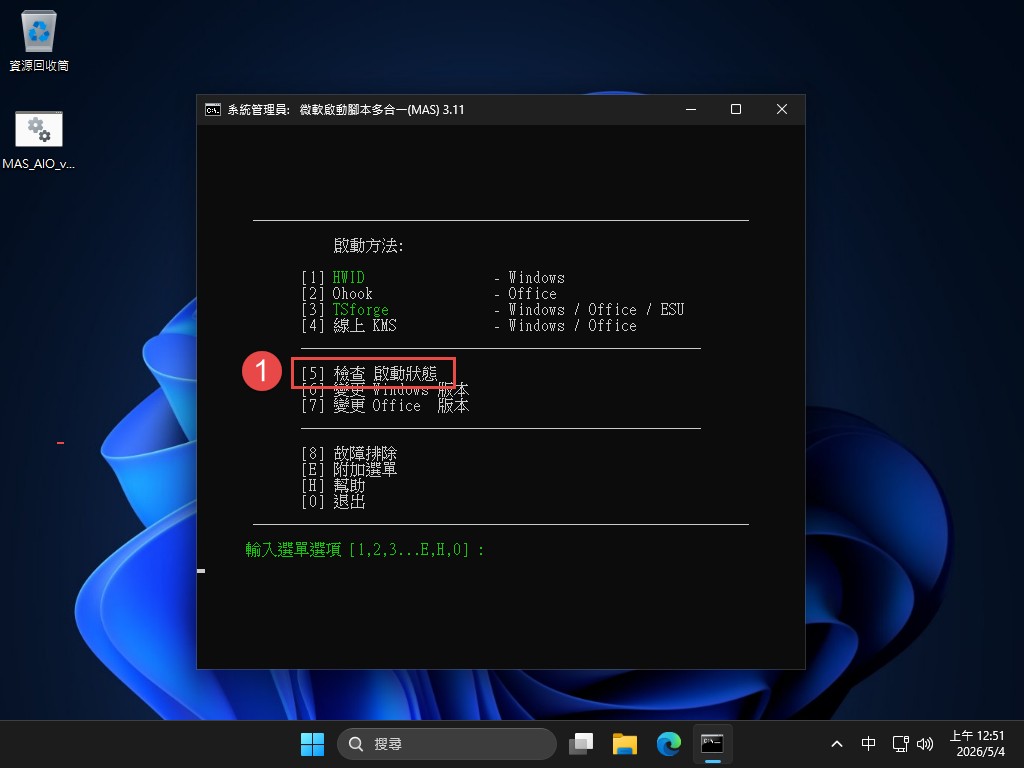Open Microsoft Edge from the taskbar
The image size is (1024, 768).
tap(668, 744)
